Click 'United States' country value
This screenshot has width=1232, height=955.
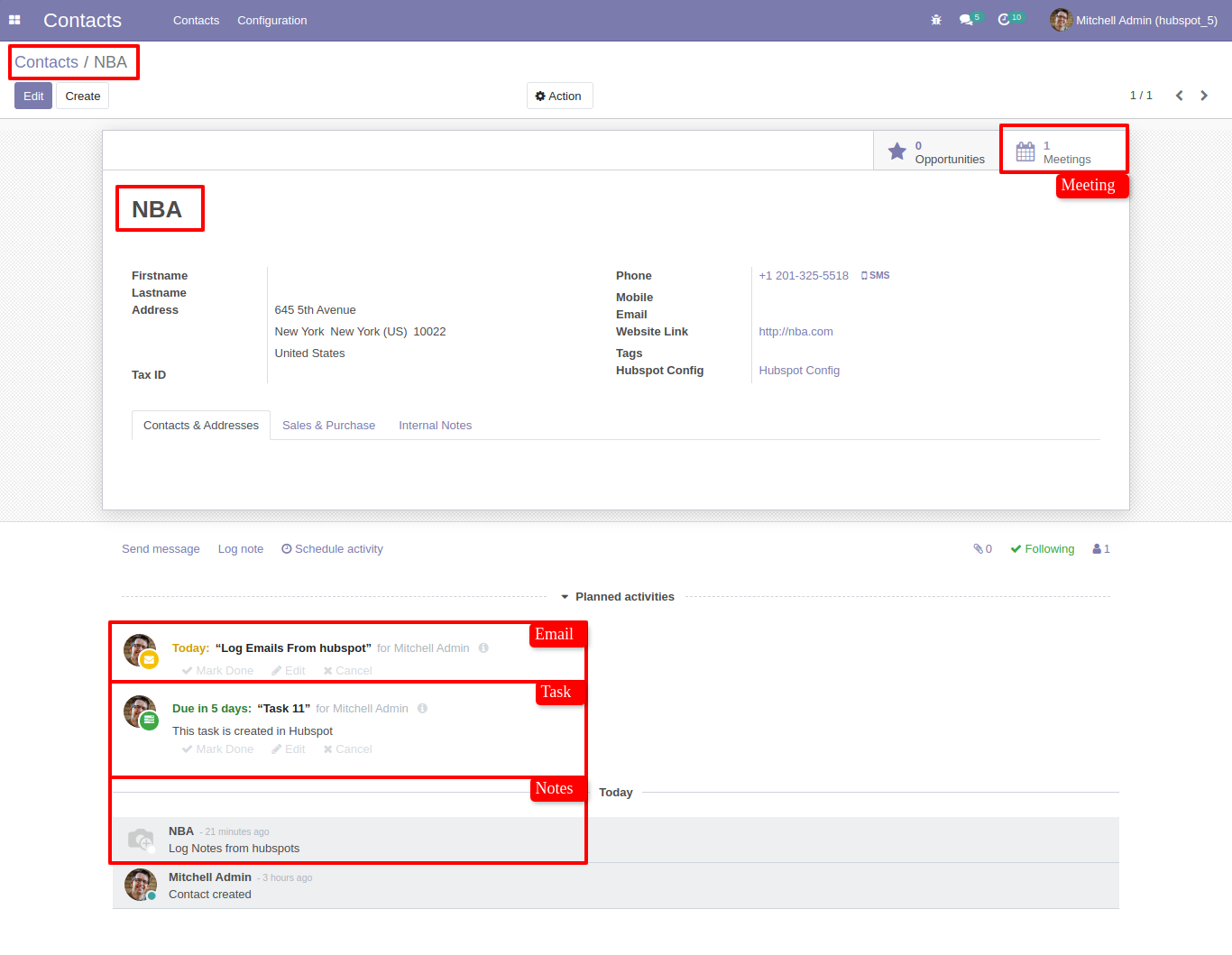(309, 354)
